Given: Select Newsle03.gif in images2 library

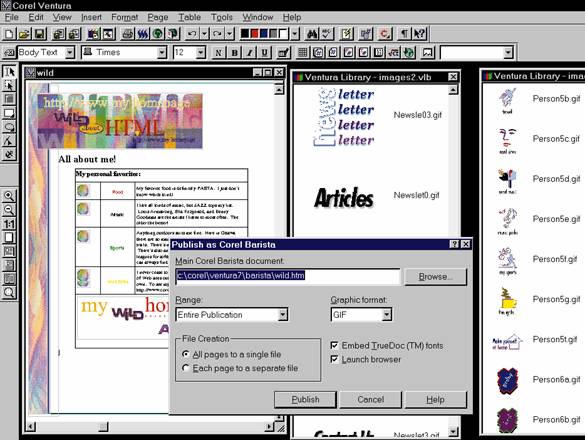Looking at the screenshot, I should coord(417,115).
